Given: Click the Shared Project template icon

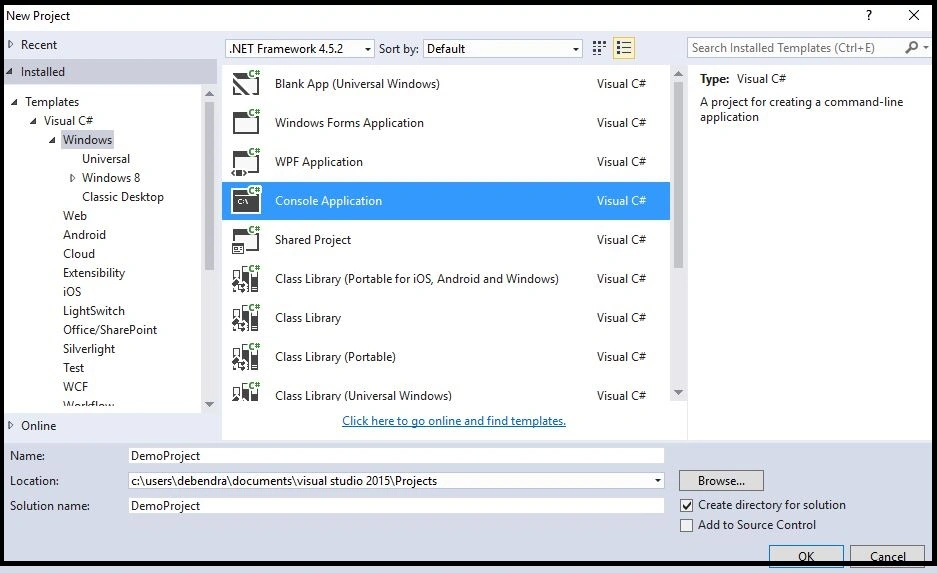Looking at the screenshot, I should point(246,240).
